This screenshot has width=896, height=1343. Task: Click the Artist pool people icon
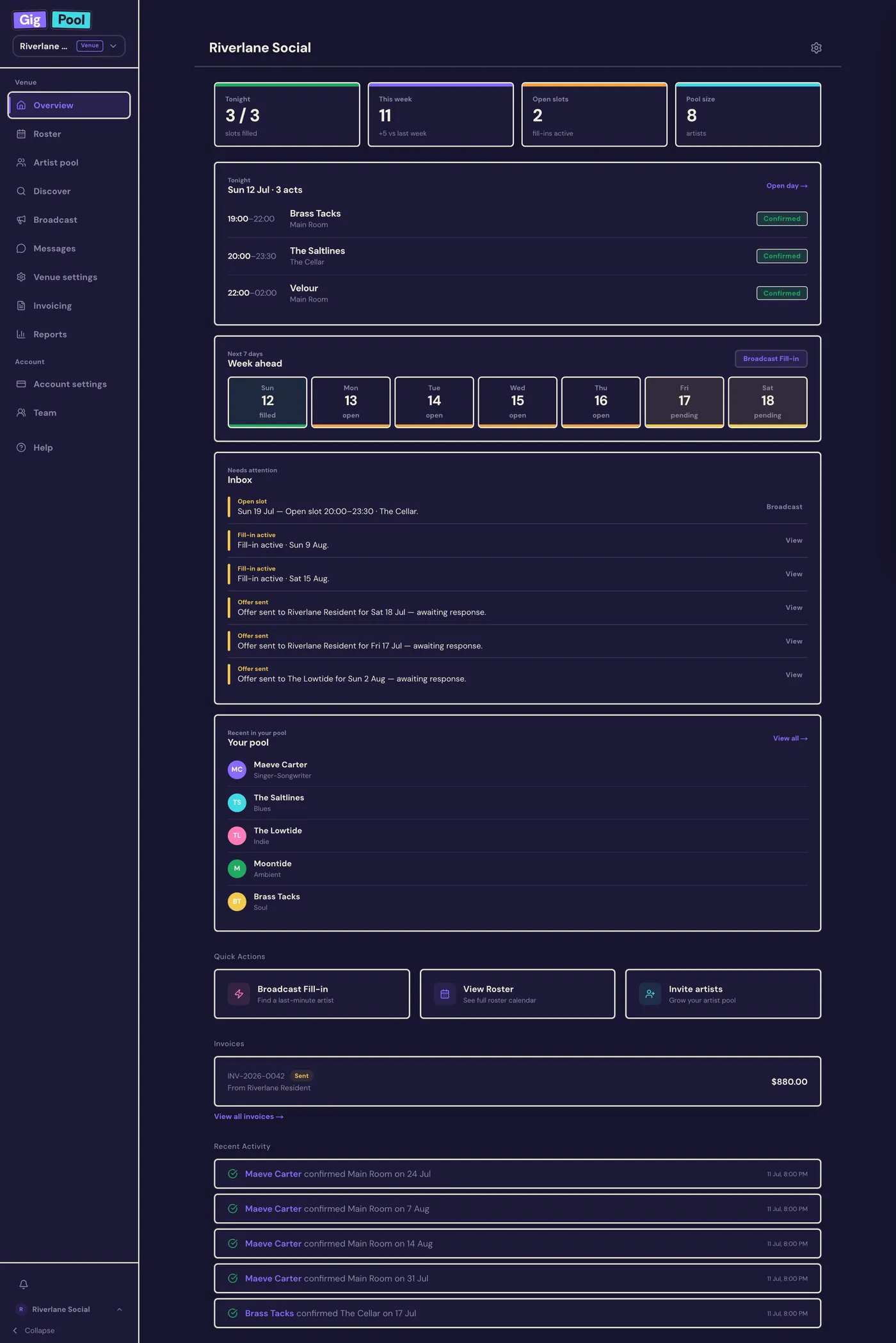click(x=21, y=163)
